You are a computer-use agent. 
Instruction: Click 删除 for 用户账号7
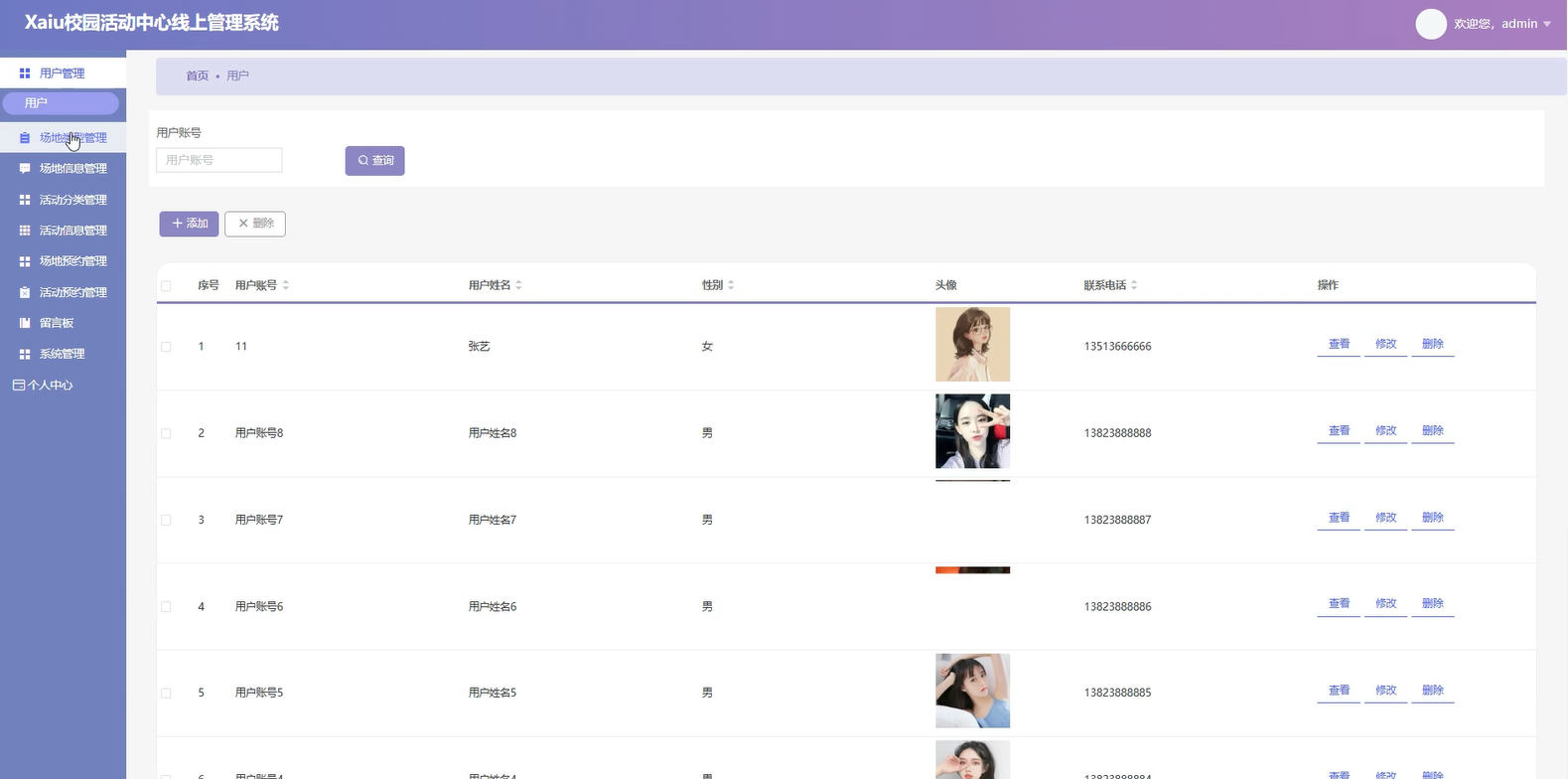tap(1432, 518)
